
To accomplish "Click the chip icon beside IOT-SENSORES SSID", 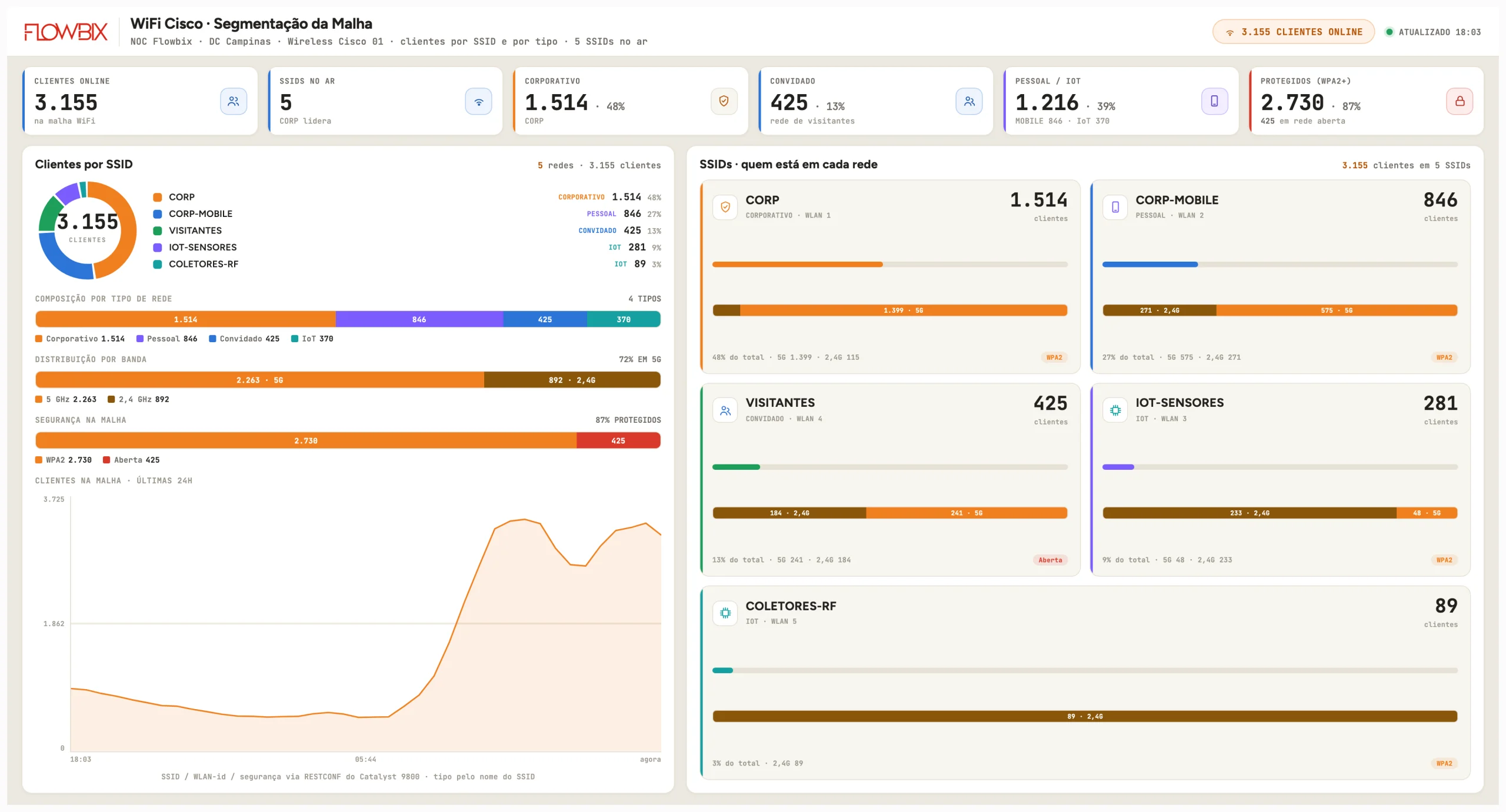I will (1115, 410).
